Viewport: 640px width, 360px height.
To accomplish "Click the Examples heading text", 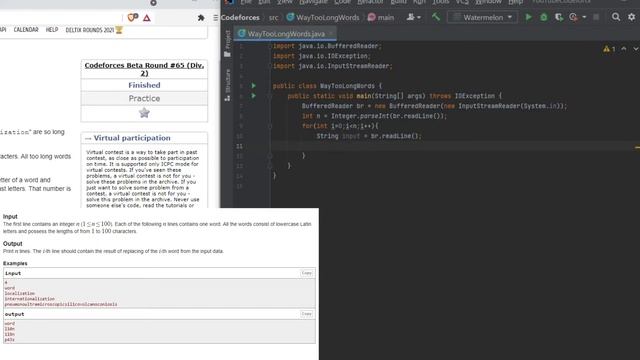I will click(x=15, y=263).
